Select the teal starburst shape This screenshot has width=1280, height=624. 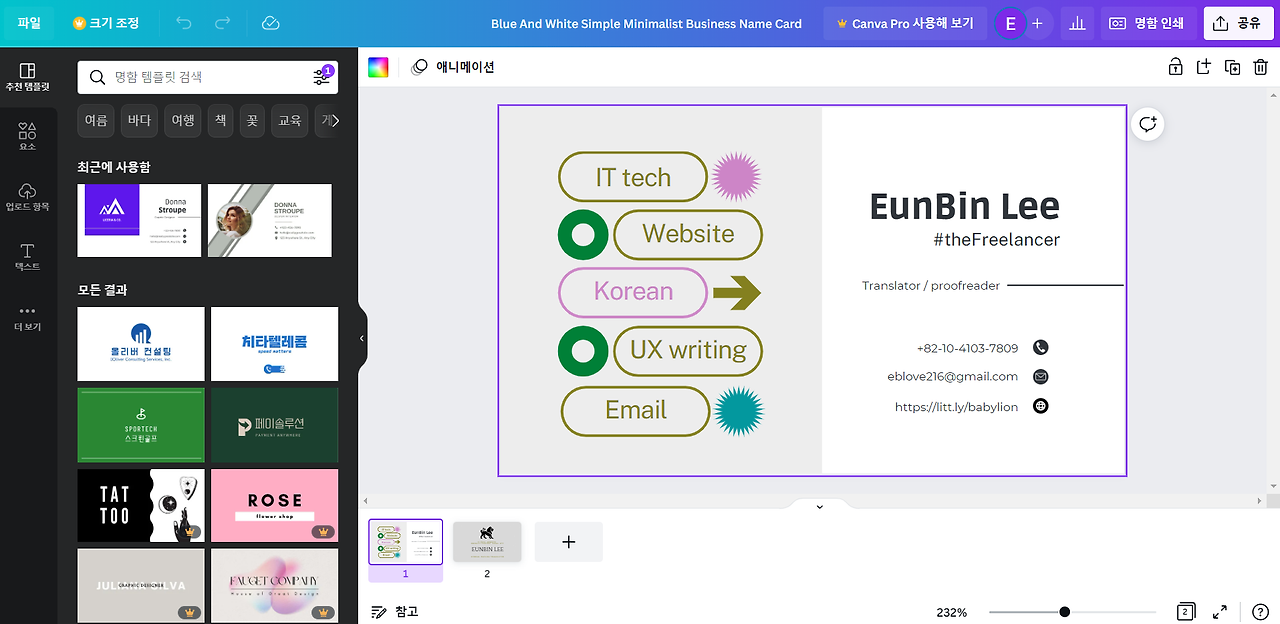(x=738, y=411)
